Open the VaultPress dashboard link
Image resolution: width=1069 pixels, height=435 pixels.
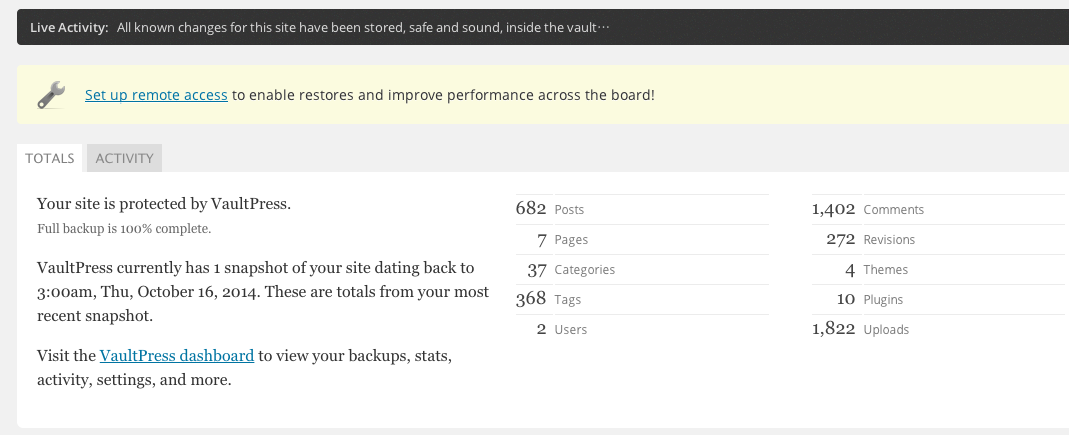pyautogui.click(x=177, y=356)
